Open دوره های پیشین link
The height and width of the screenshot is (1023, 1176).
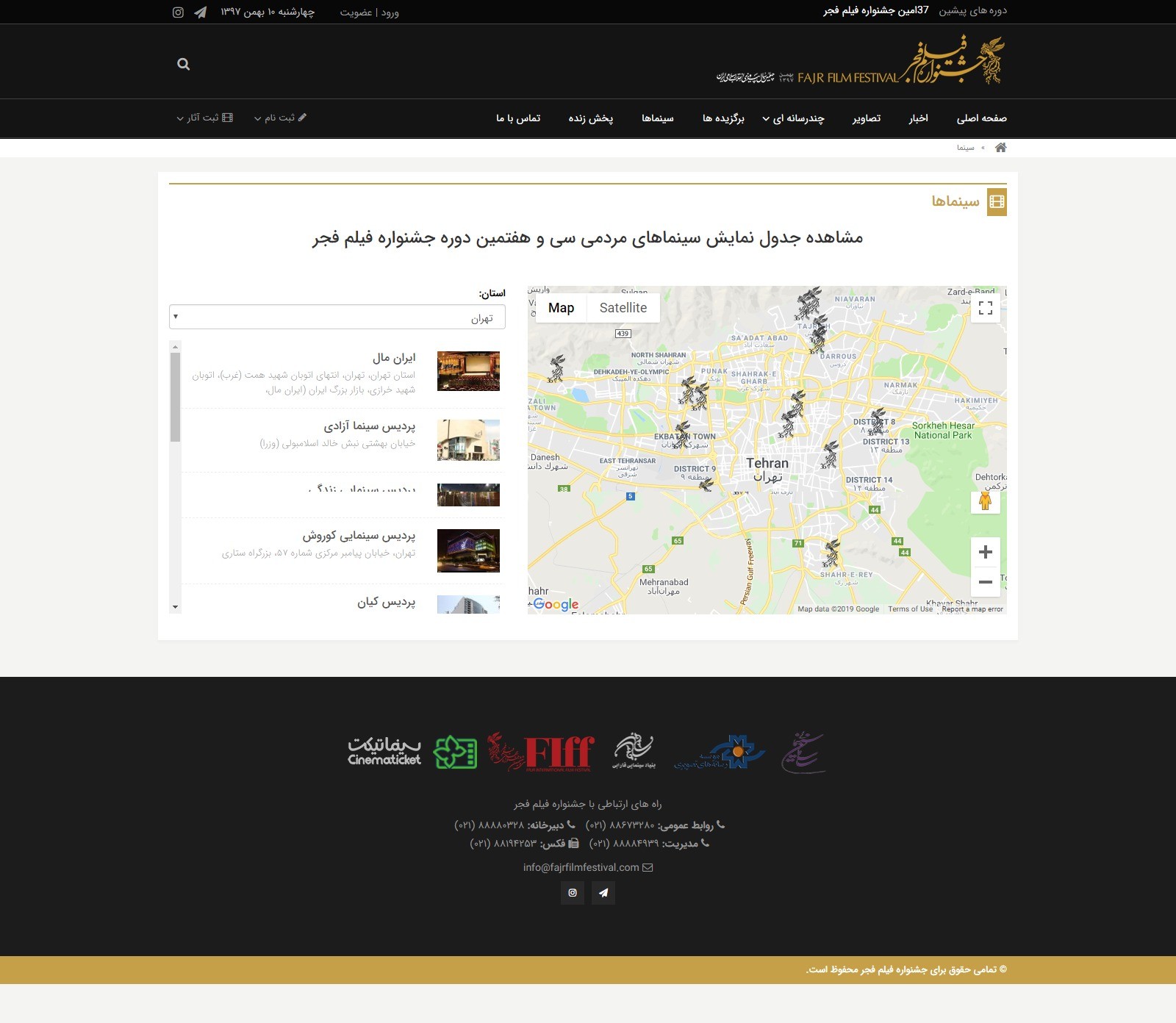[x=972, y=10]
